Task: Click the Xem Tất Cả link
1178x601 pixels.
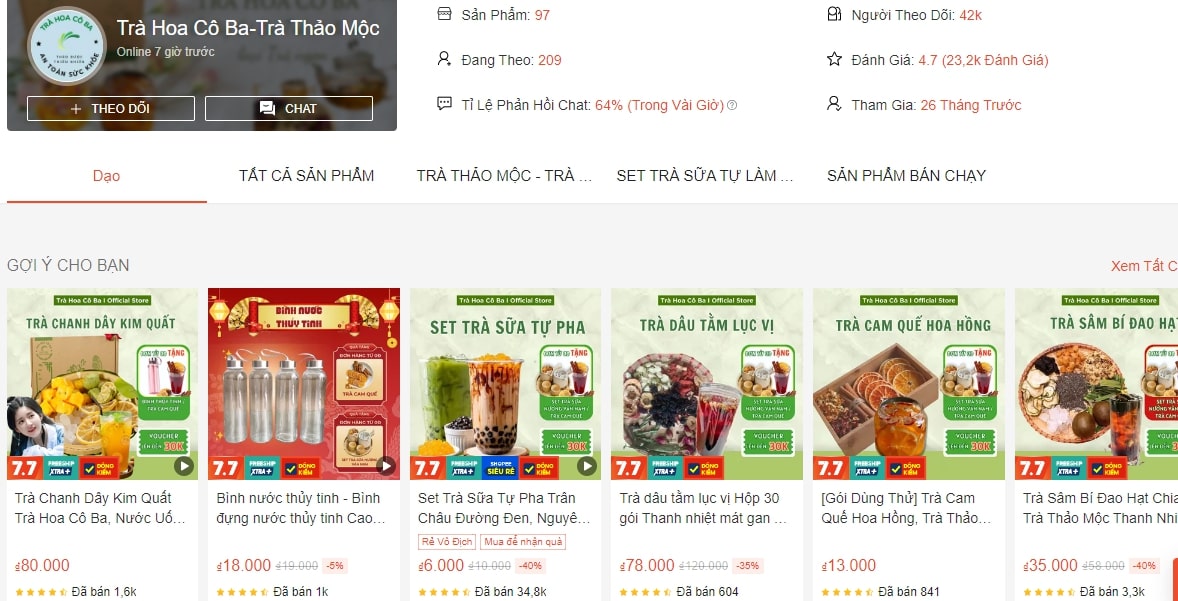Action: tap(1143, 266)
